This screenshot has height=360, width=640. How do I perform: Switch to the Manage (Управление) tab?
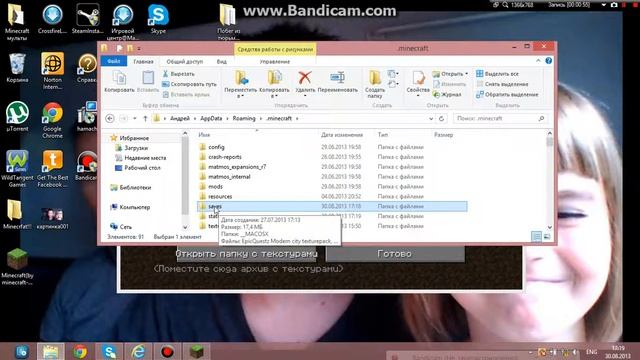pyautogui.click(x=275, y=61)
